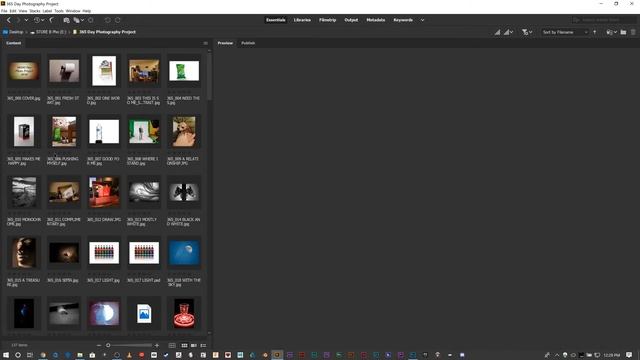Click the thumbnail quality triangle icon
Viewport: 640px width, 360px height.
(497, 32)
